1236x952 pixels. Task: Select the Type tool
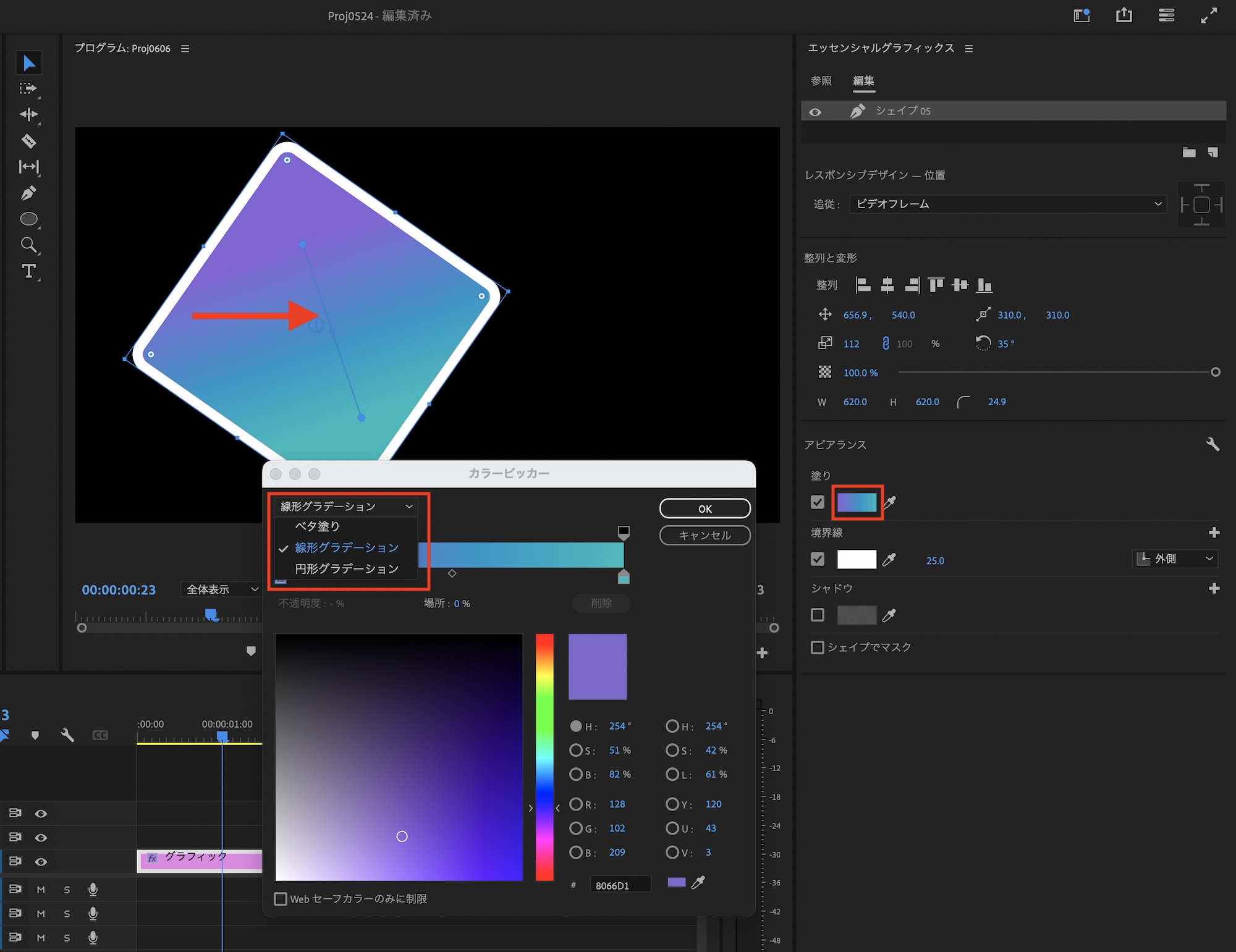[28, 271]
